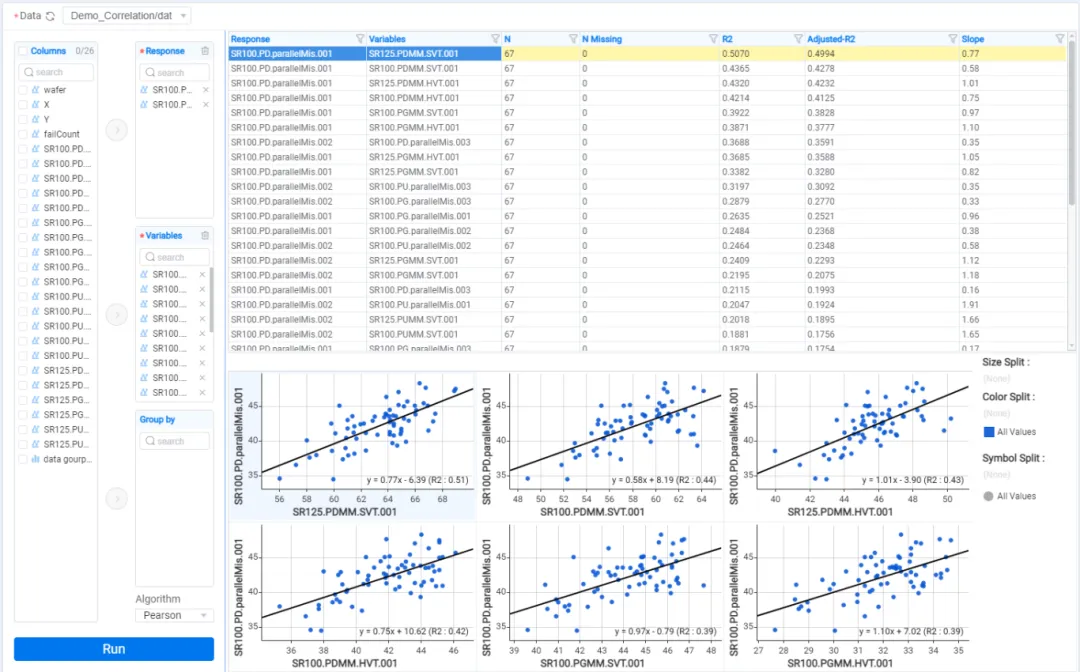Open the filter on N column header
The image size is (1080, 672).
point(572,39)
